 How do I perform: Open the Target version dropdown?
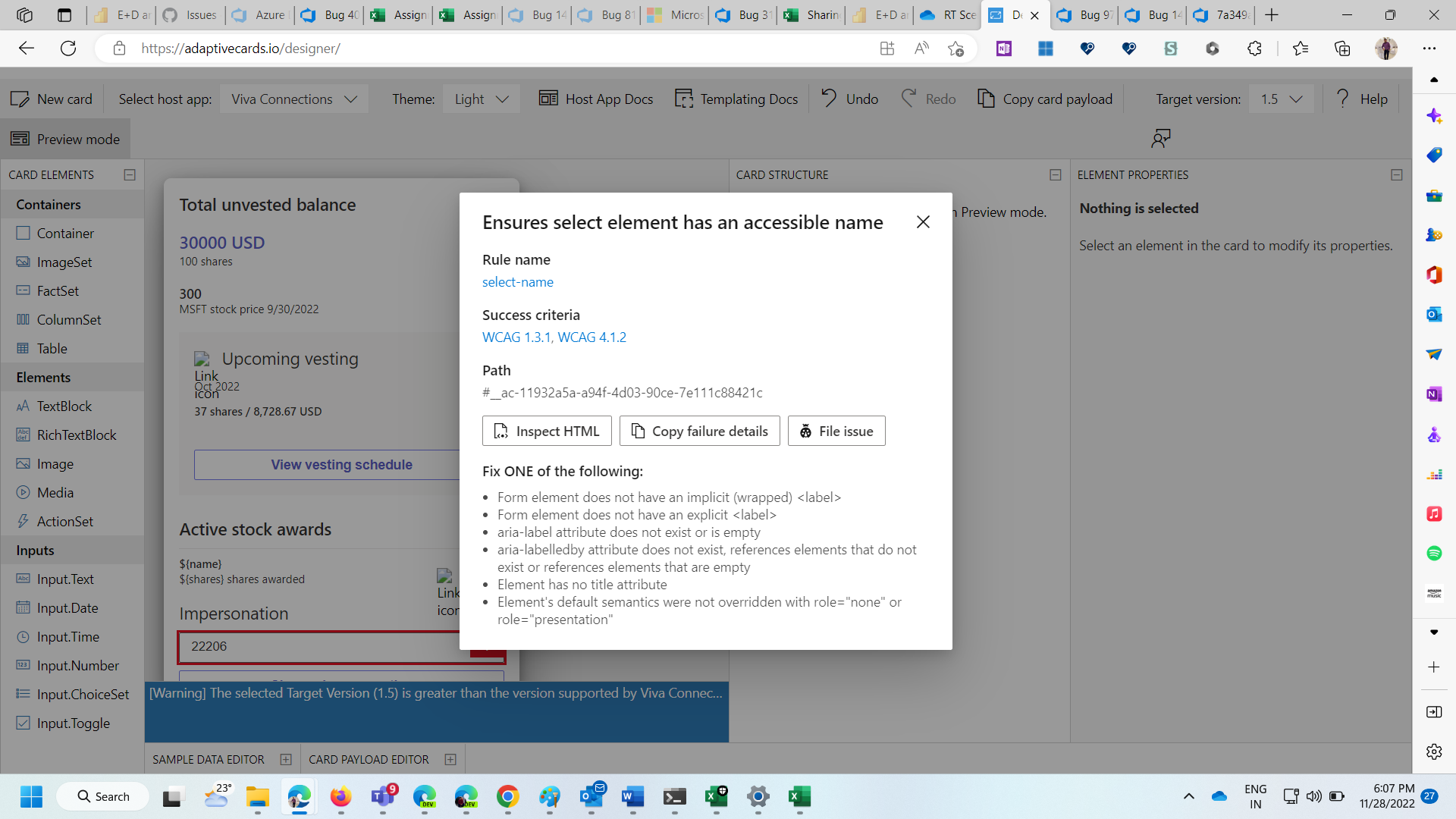pos(1281,99)
